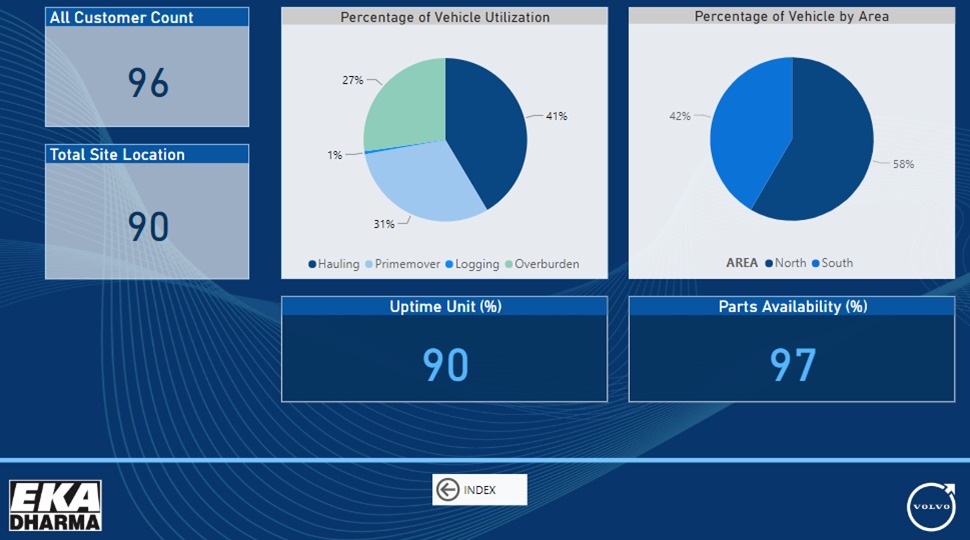
Task: Click the Eka Dharma logo
Action: pos(55,505)
